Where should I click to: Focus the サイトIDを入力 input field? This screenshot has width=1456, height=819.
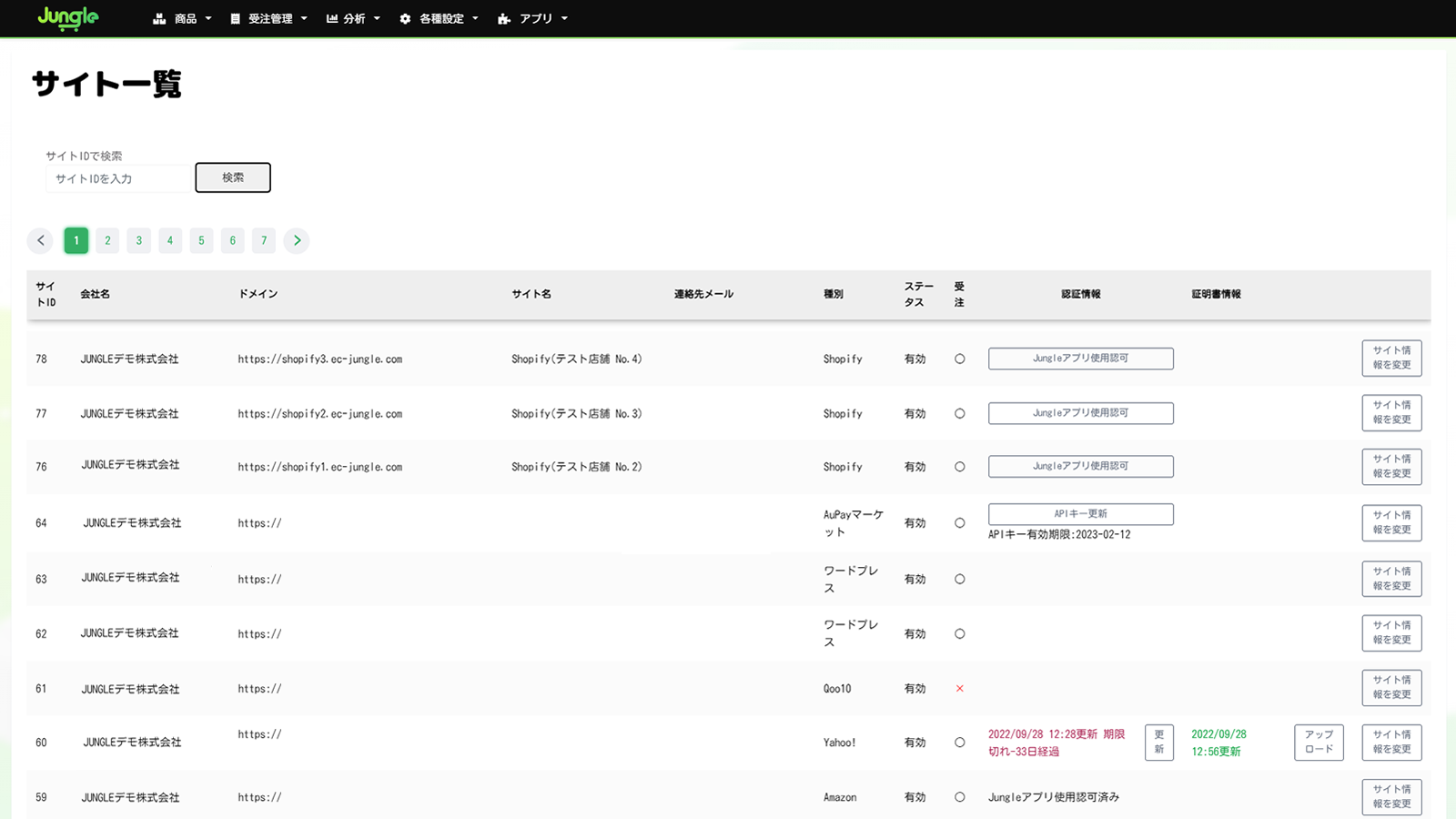coord(118,178)
